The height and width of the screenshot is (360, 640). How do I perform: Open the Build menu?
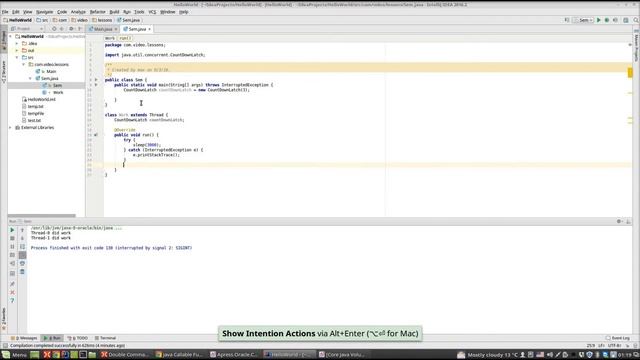[114, 12]
